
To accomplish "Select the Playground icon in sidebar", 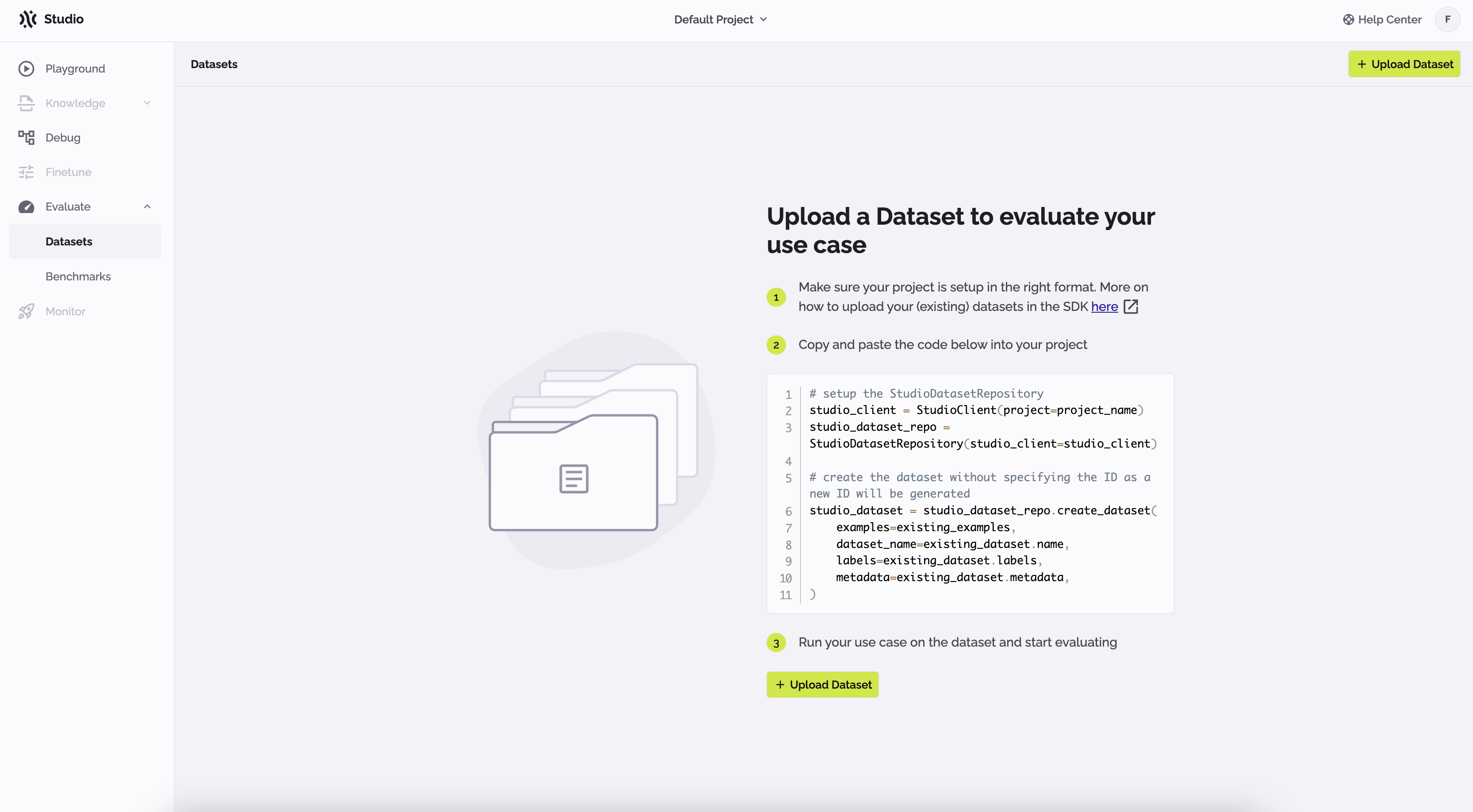I will pos(26,68).
